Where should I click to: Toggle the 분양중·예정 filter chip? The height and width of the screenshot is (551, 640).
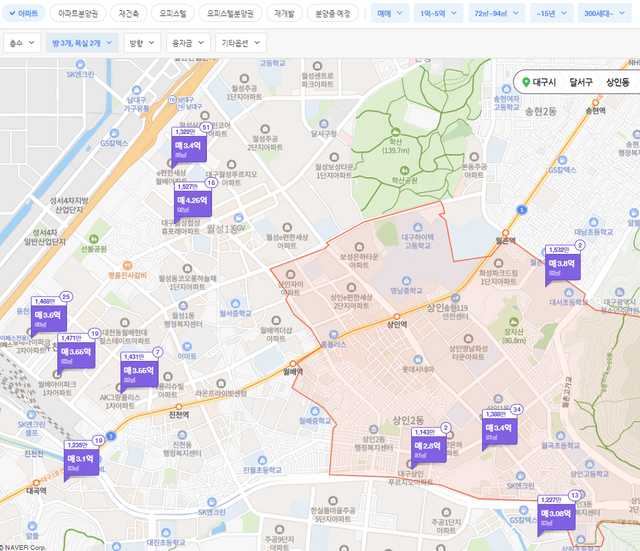[x=333, y=13]
